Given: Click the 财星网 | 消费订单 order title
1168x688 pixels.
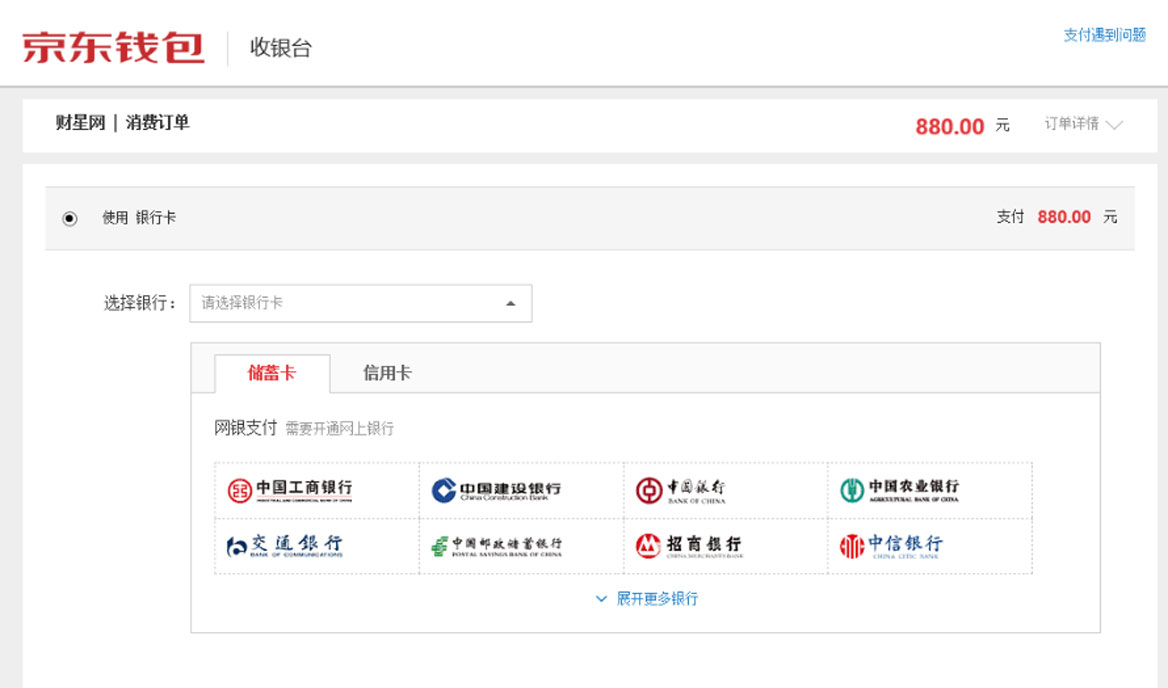Looking at the screenshot, I should coord(122,123).
